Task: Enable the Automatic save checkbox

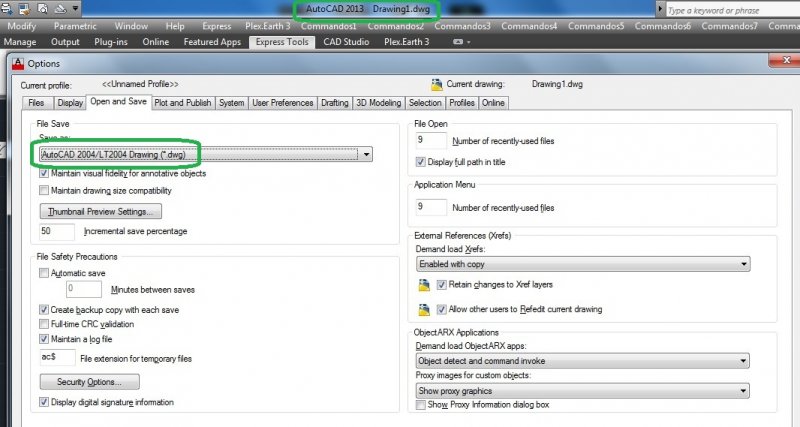Action: 44,273
